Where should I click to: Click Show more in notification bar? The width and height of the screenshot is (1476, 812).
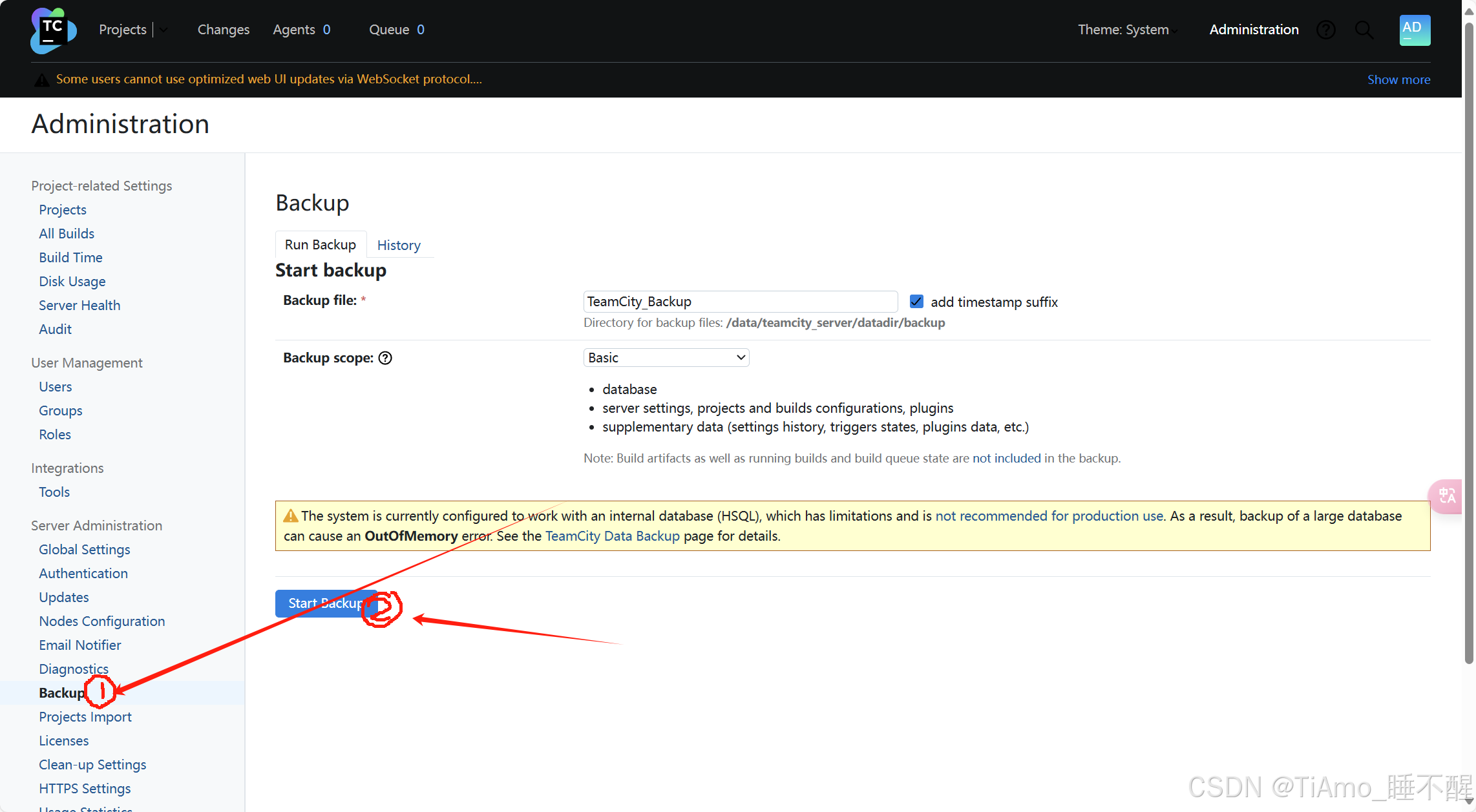point(1398,79)
